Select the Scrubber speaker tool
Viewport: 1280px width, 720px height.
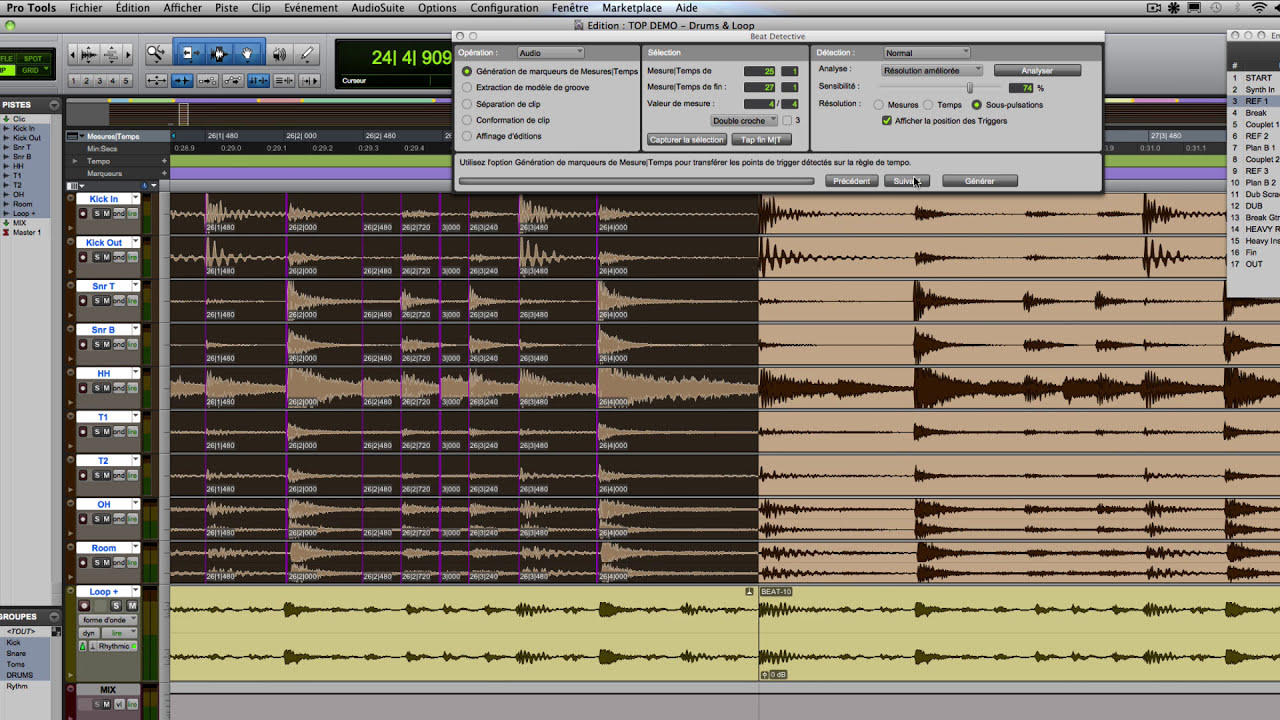coord(280,53)
